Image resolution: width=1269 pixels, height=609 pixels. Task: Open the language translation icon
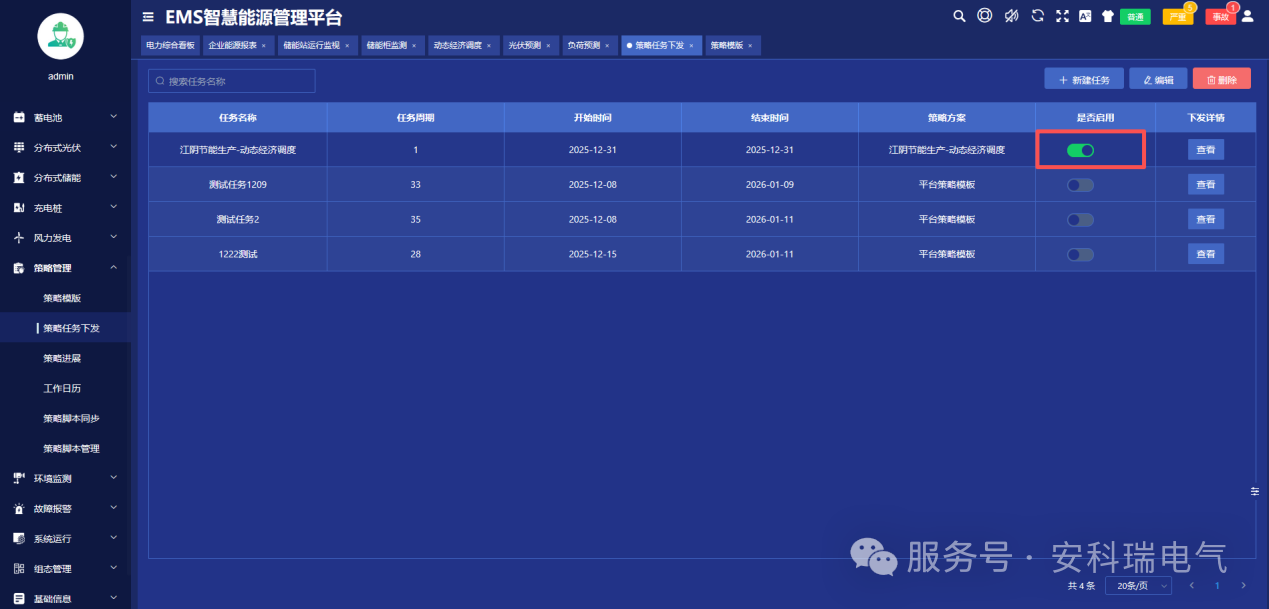[x=1085, y=16]
